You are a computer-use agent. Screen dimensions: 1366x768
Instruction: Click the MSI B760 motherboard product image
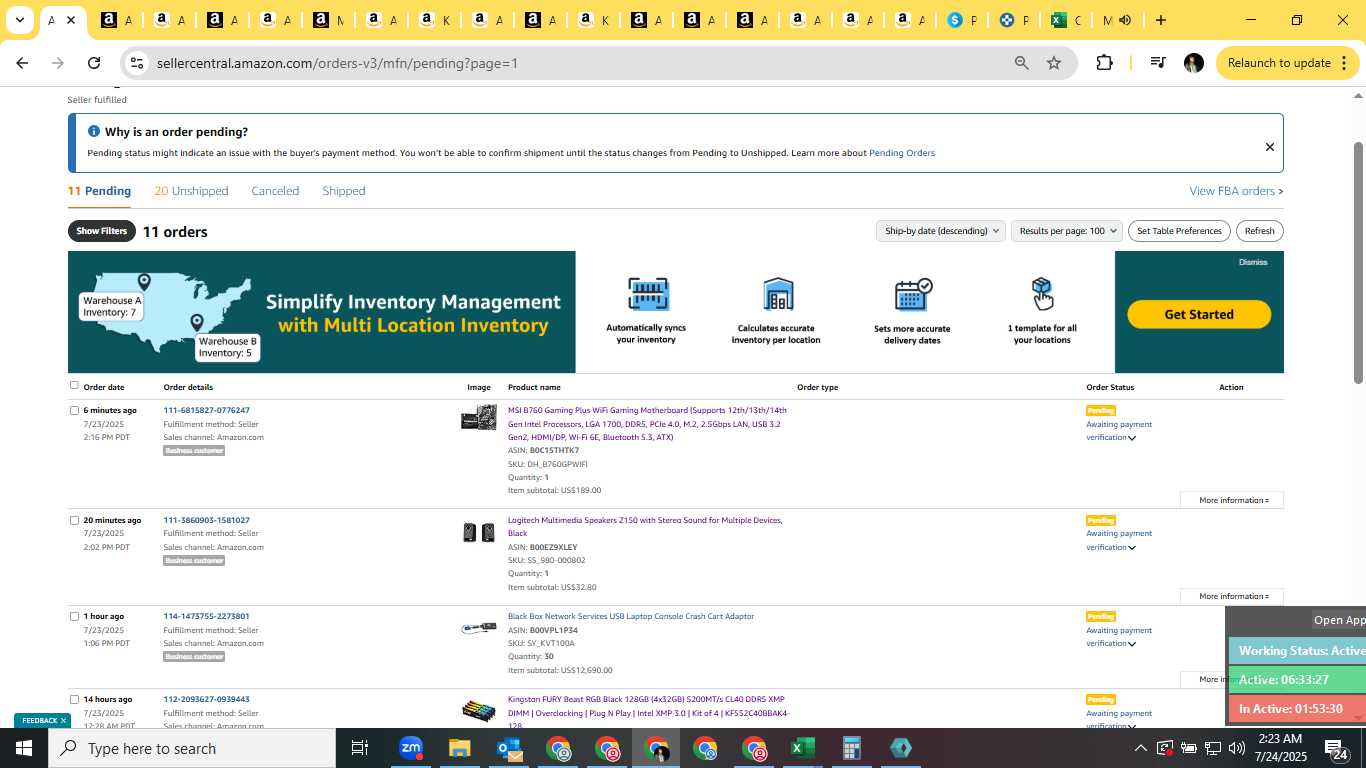(x=479, y=418)
